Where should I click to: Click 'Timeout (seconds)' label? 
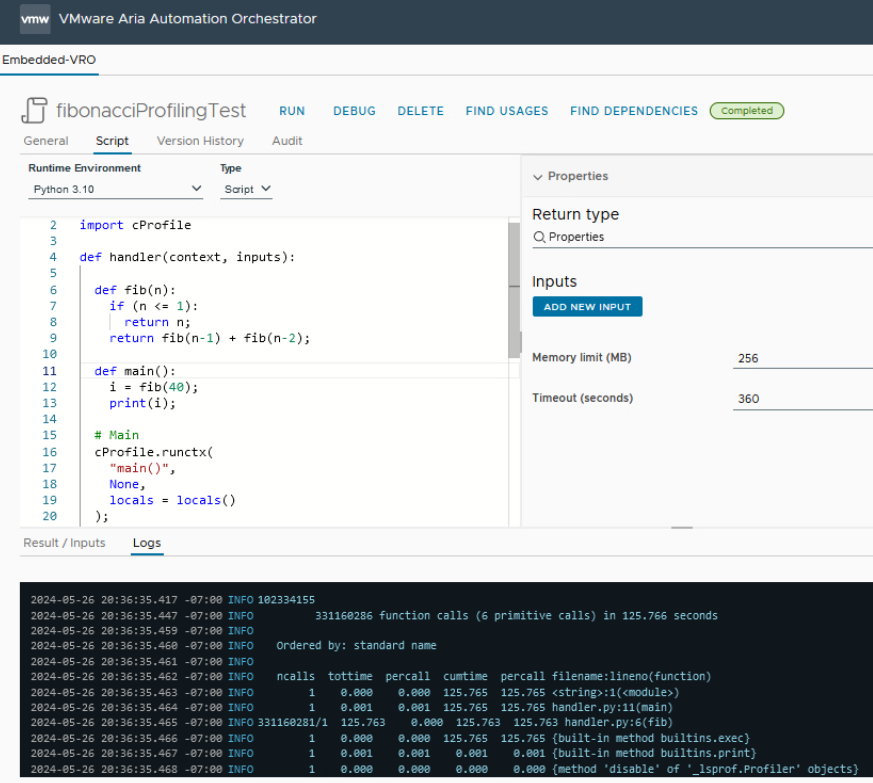(582, 398)
